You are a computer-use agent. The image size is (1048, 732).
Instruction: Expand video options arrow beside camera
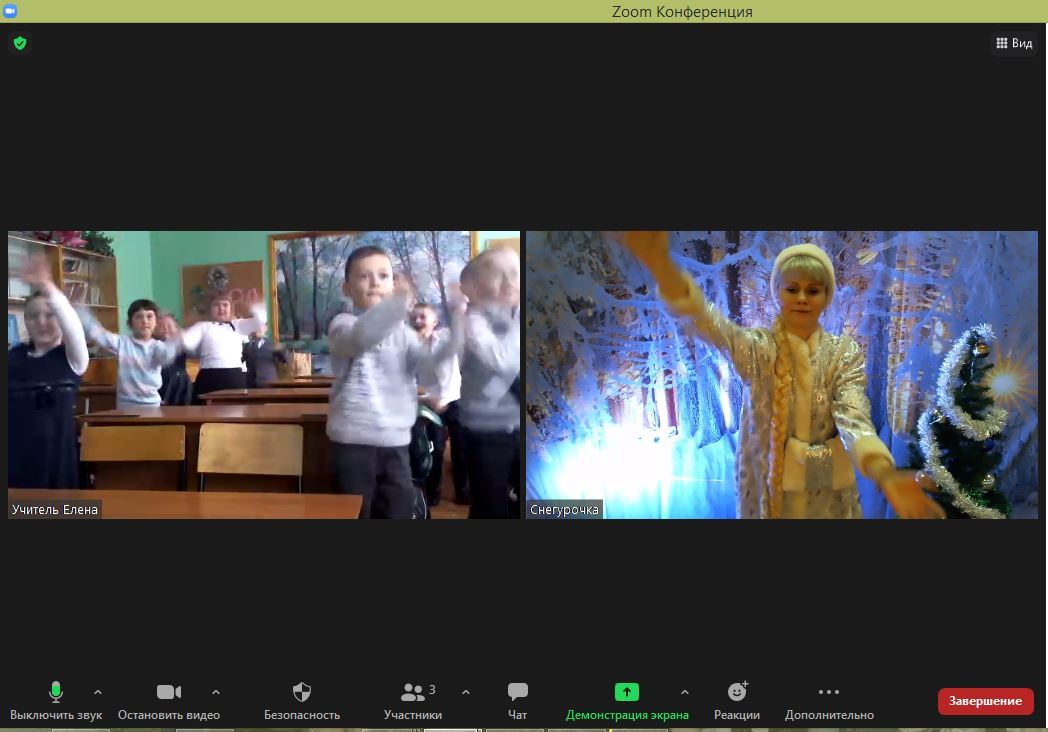click(x=216, y=693)
